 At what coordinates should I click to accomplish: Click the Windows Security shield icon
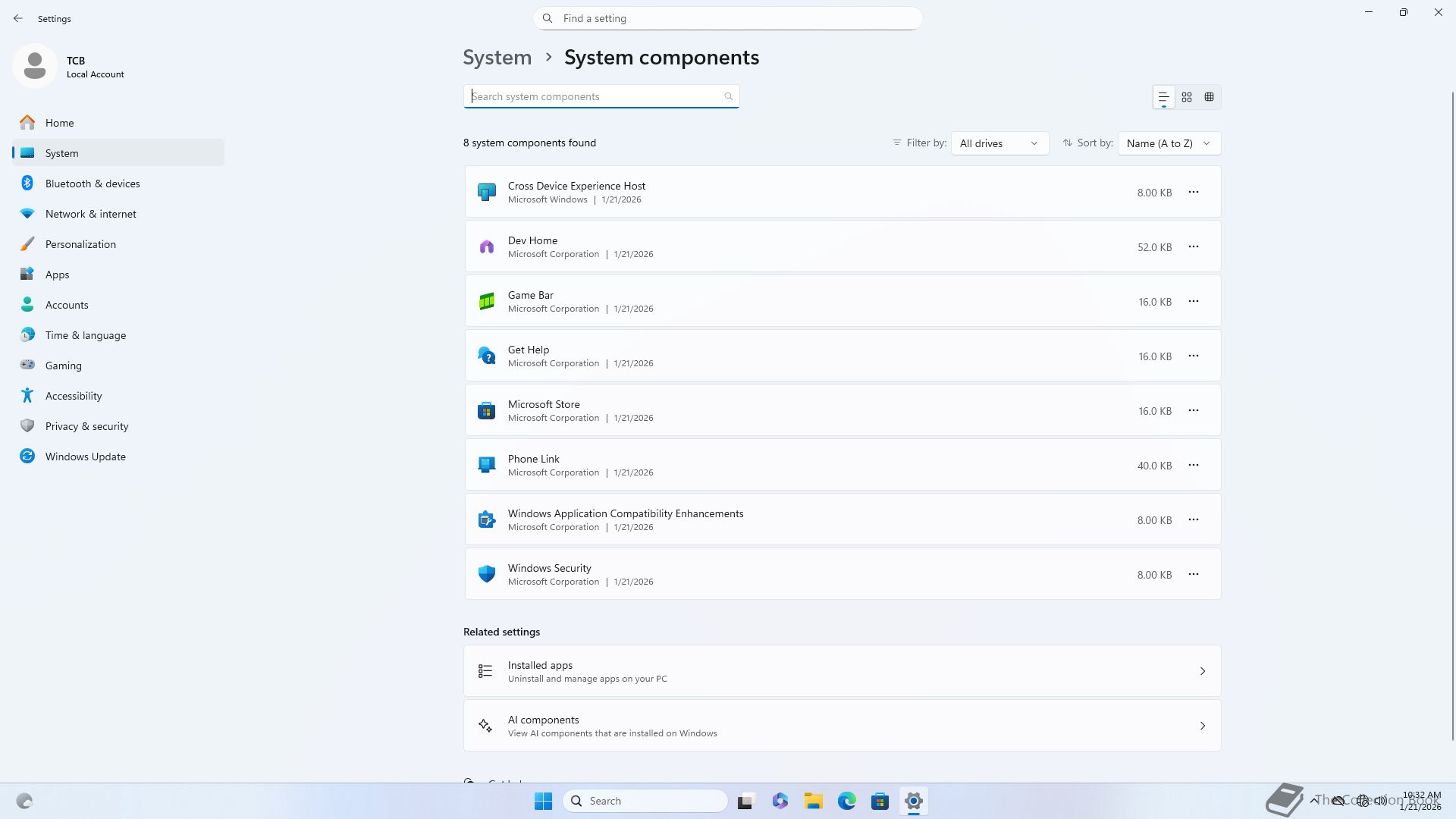point(487,574)
